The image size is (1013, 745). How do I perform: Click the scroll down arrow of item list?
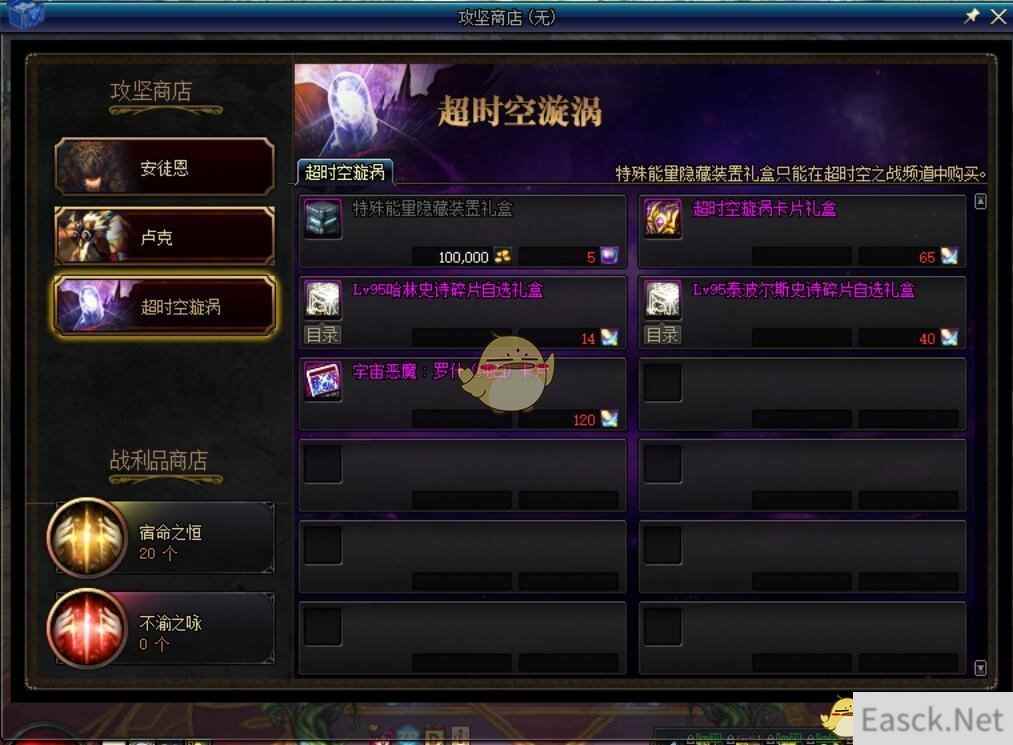(980, 667)
